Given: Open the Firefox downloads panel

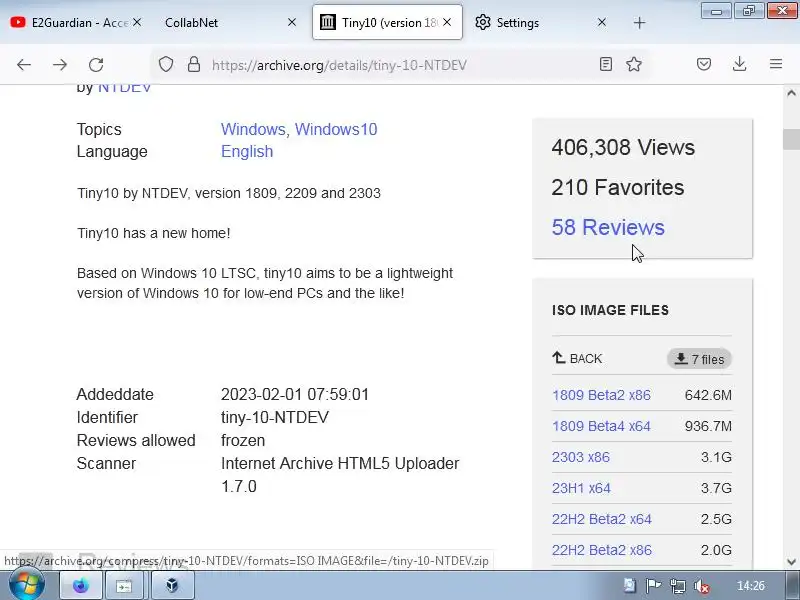Looking at the screenshot, I should tap(739, 64).
